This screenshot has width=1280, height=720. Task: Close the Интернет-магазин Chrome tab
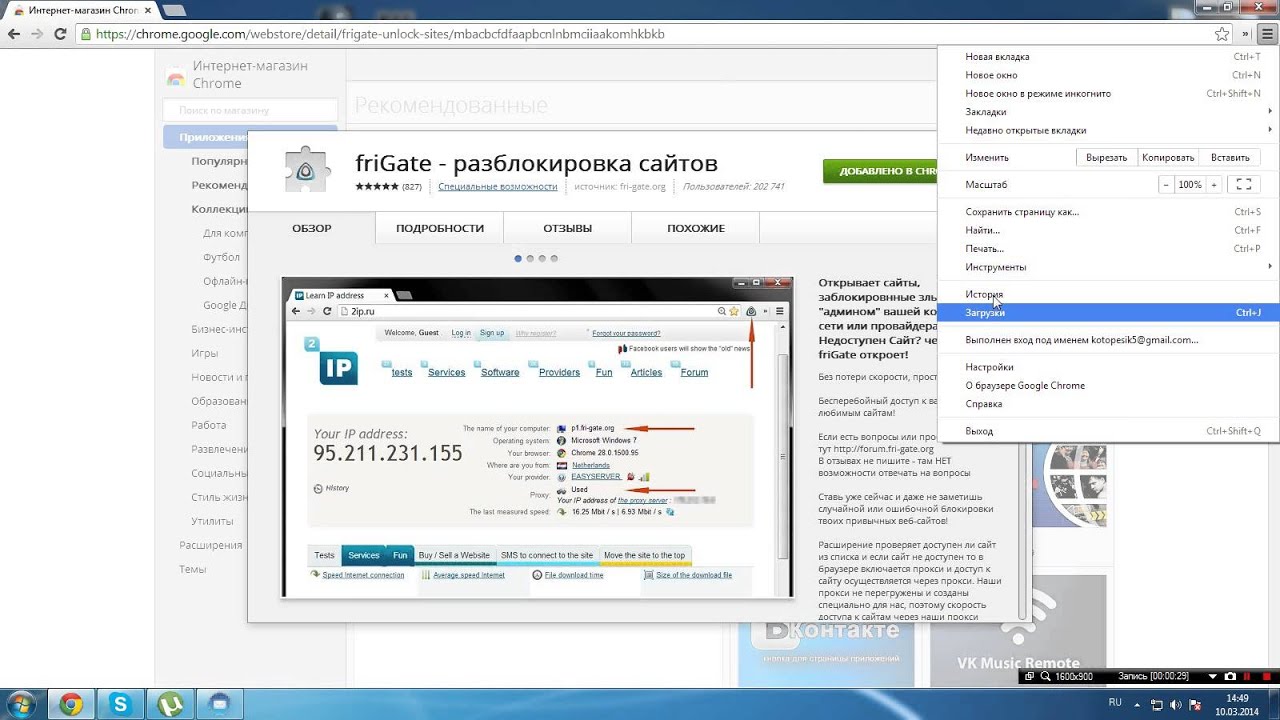148,10
